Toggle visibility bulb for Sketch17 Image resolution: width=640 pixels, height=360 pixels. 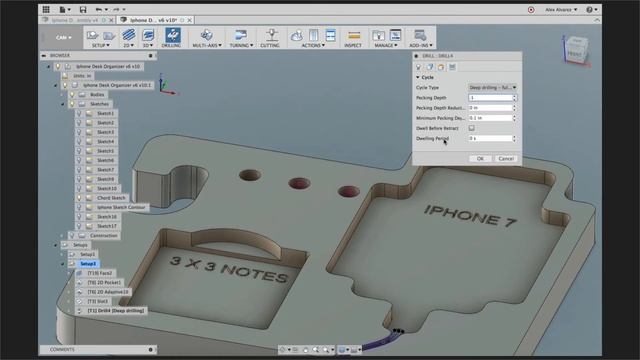(x=79, y=226)
